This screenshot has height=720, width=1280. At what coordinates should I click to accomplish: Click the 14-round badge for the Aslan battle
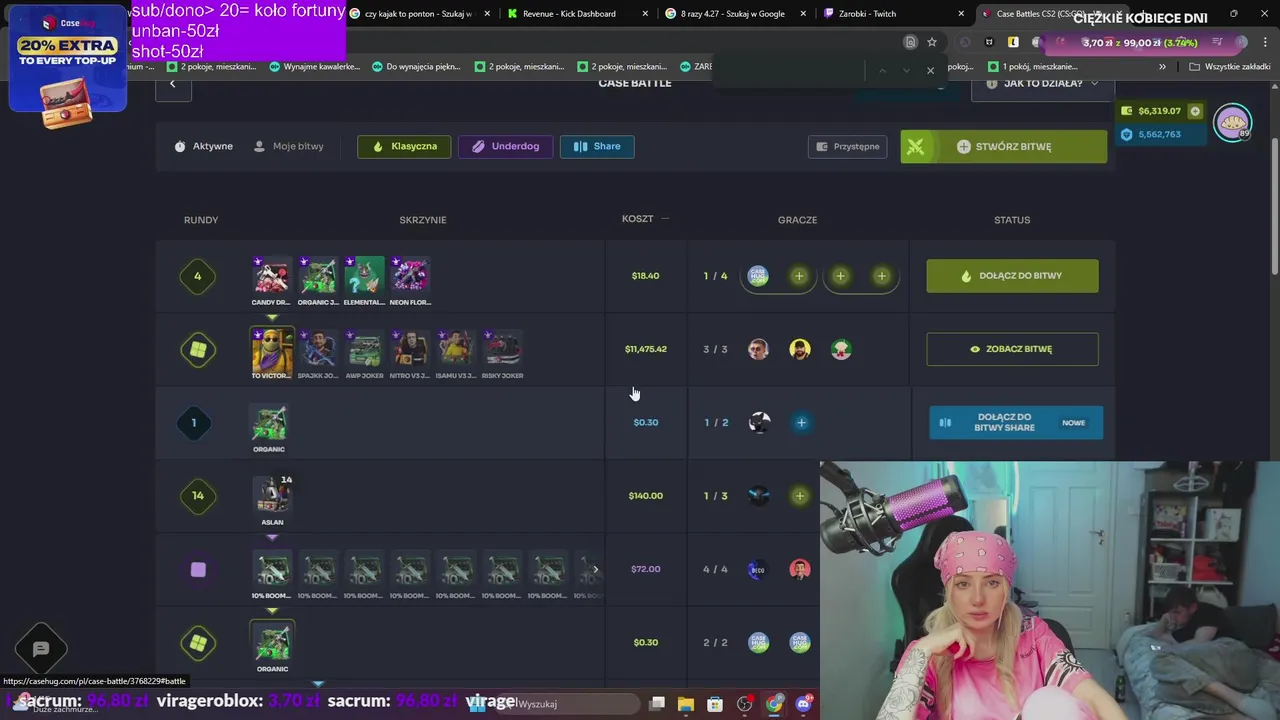(x=198, y=496)
